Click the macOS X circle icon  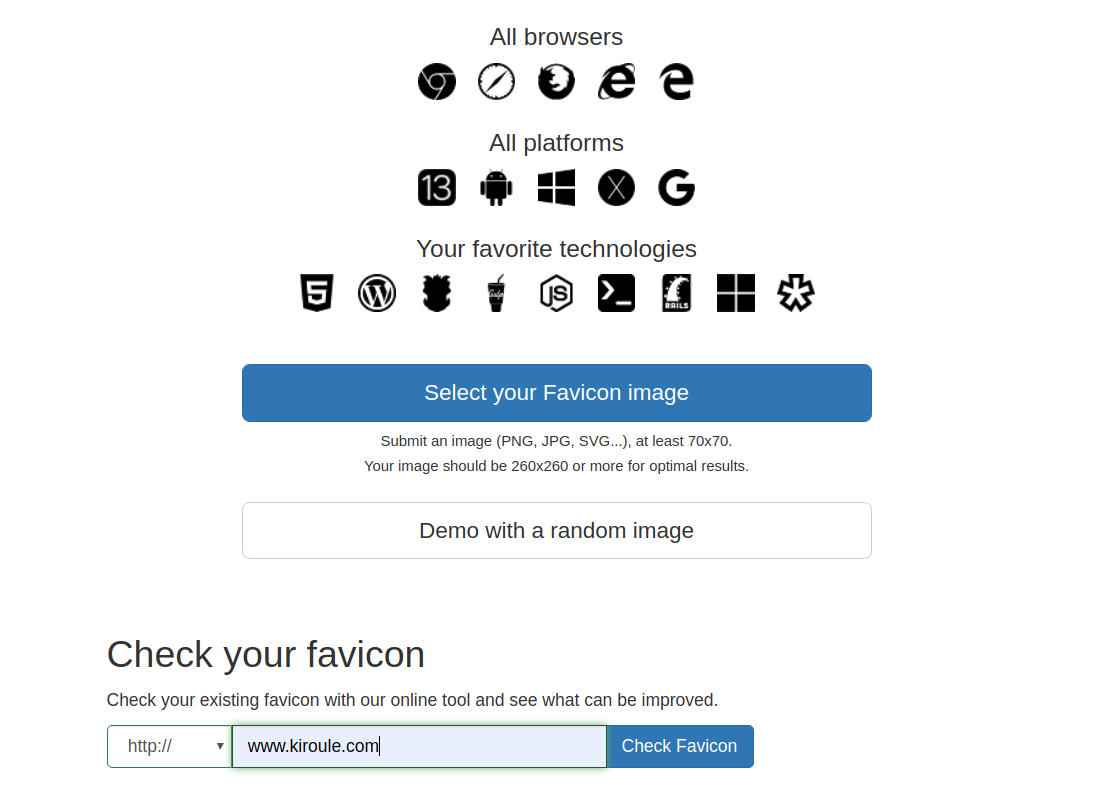click(616, 187)
